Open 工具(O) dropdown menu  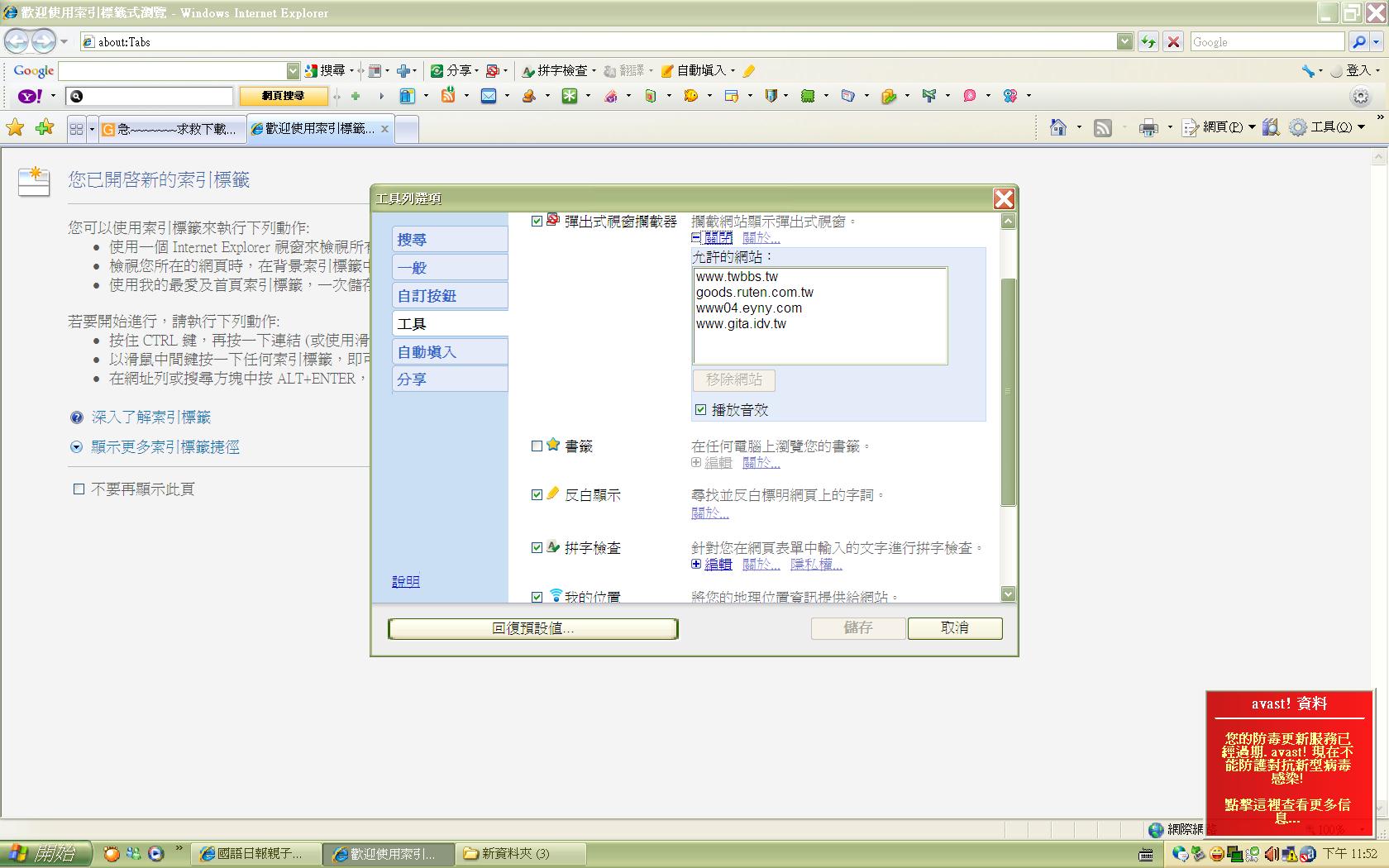coord(1326,127)
